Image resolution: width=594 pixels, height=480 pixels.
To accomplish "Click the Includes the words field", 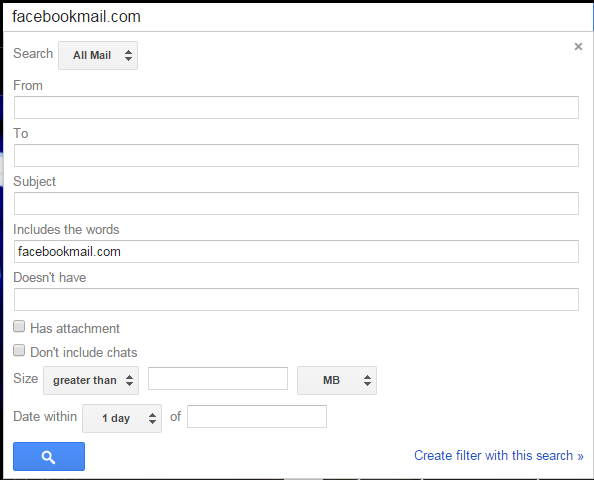I will pos(296,252).
